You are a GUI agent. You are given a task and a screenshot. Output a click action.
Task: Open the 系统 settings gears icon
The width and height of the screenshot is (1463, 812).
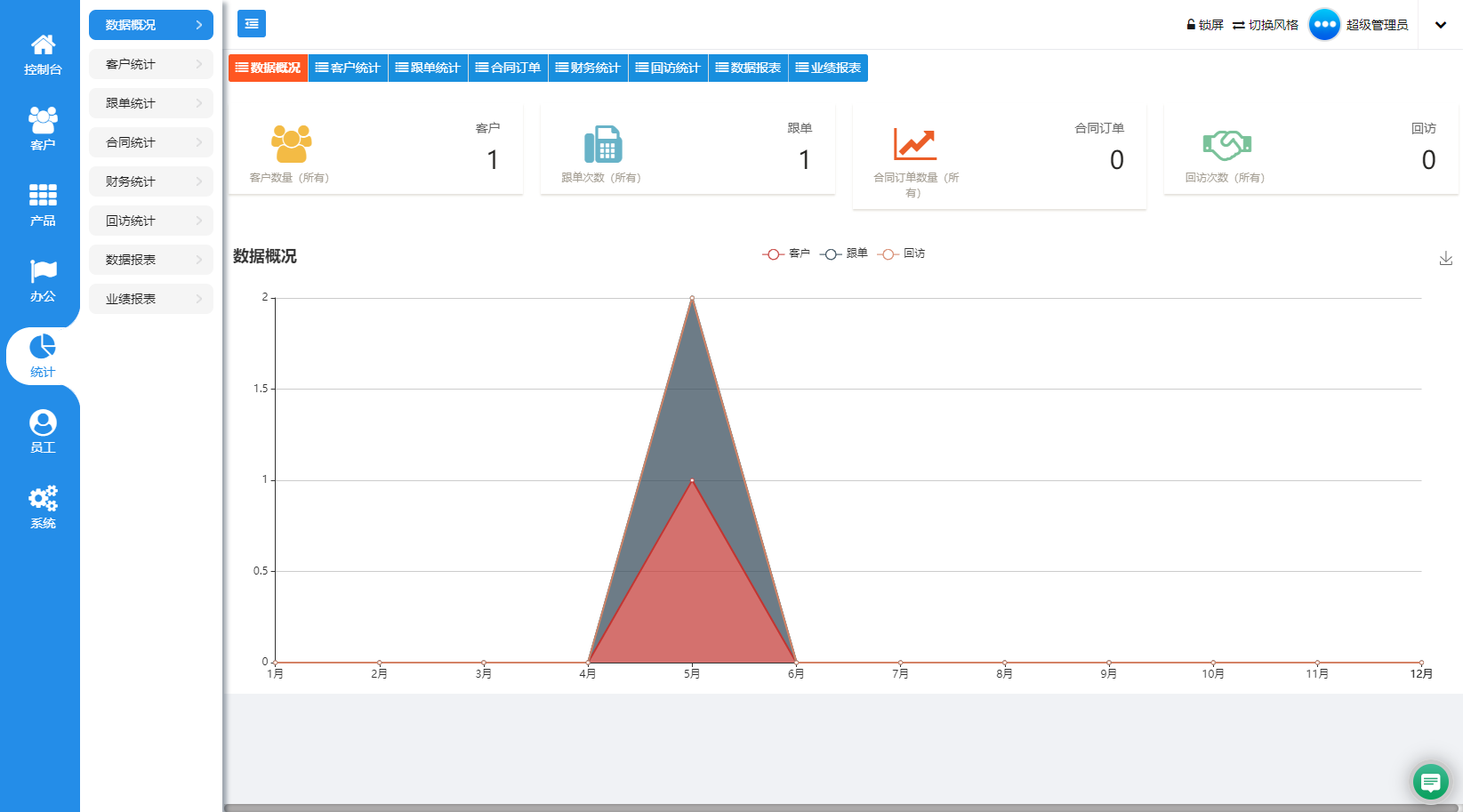point(43,507)
